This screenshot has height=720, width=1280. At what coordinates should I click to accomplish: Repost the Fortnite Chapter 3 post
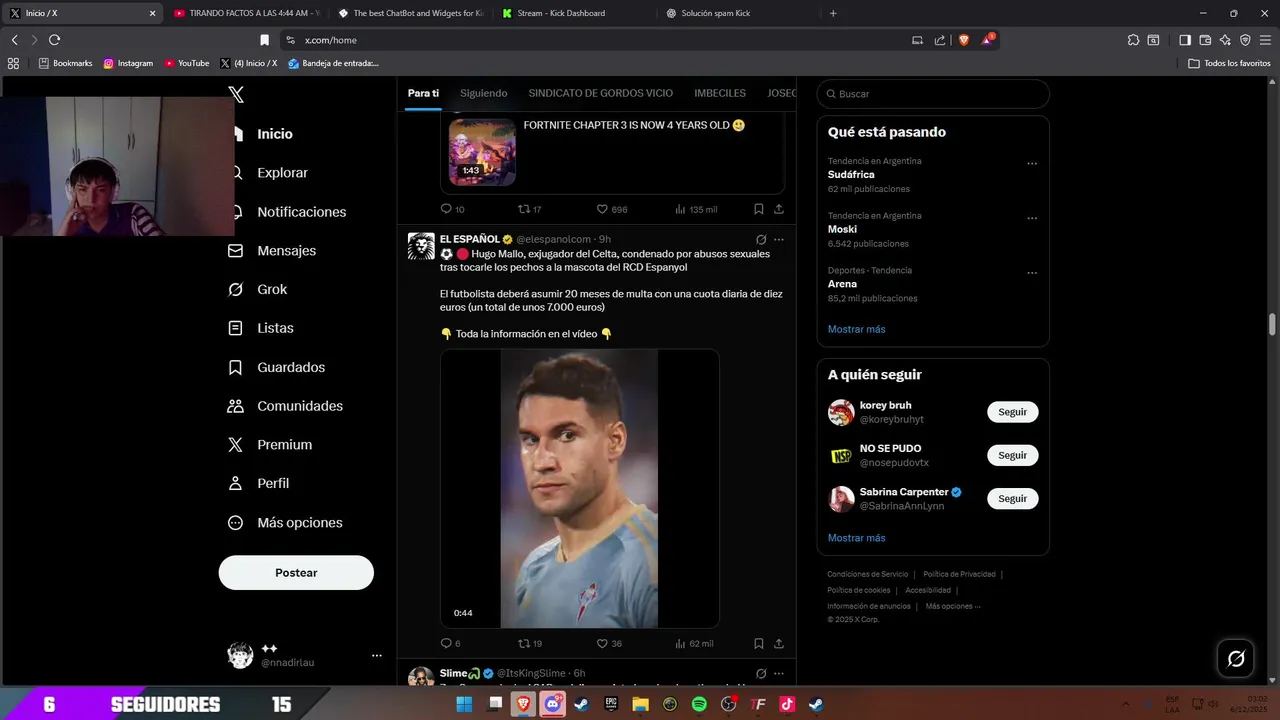pyautogui.click(x=530, y=209)
